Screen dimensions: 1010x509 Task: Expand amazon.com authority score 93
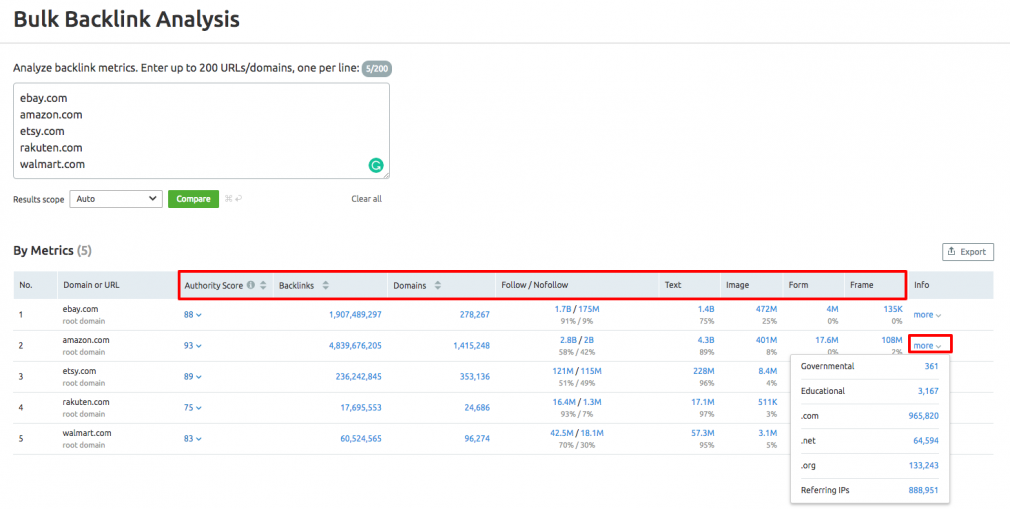pos(192,346)
